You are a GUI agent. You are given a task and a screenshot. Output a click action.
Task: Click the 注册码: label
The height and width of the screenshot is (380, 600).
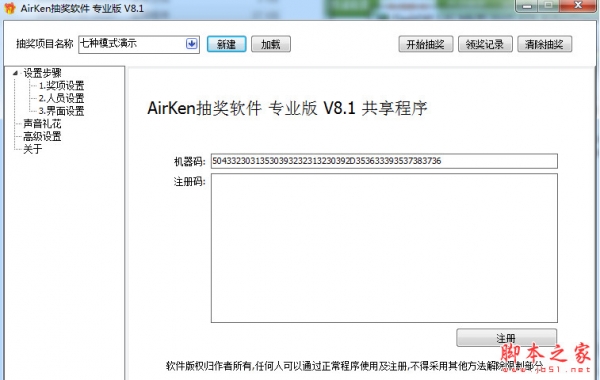190,181
